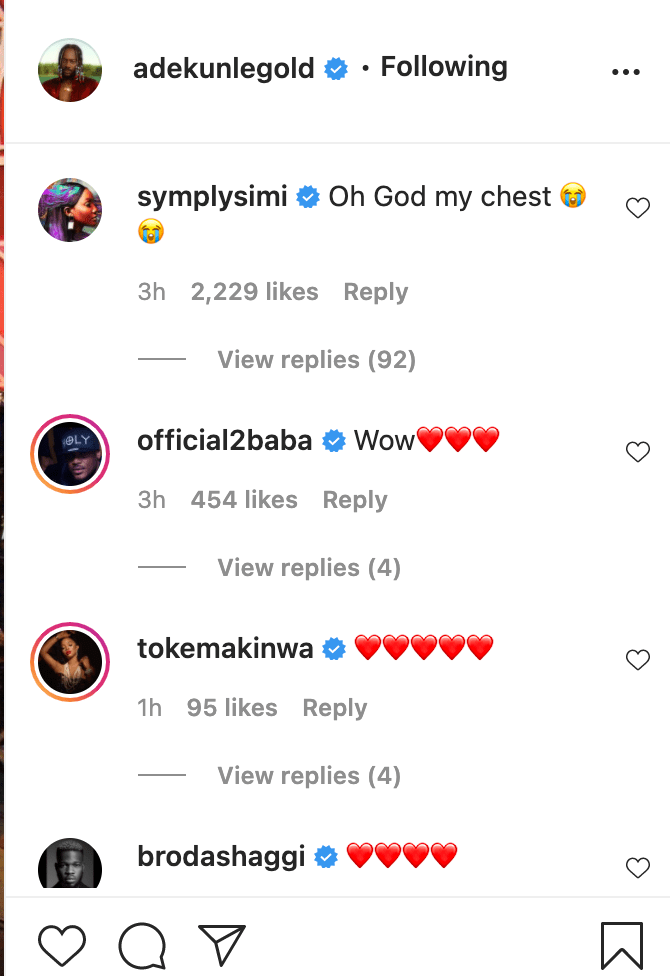Like tokemakinwa's comment

(637, 660)
